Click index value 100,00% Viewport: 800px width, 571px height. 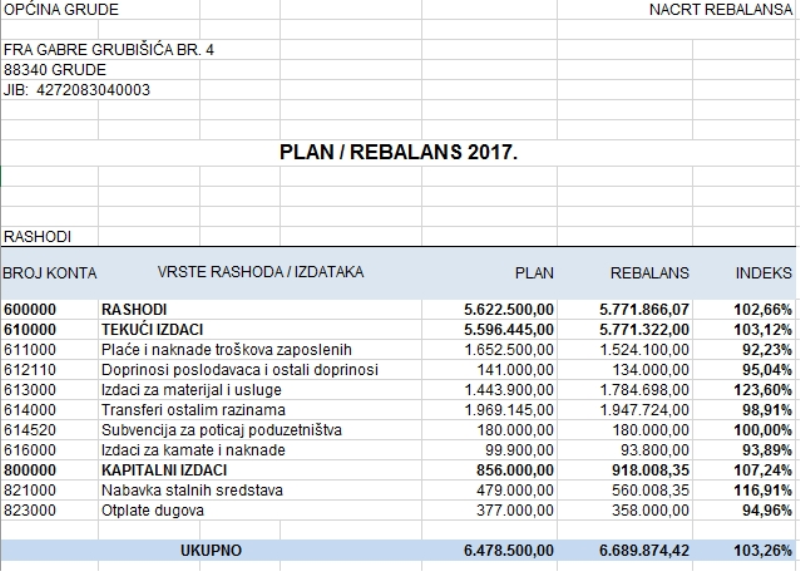[x=763, y=430]
